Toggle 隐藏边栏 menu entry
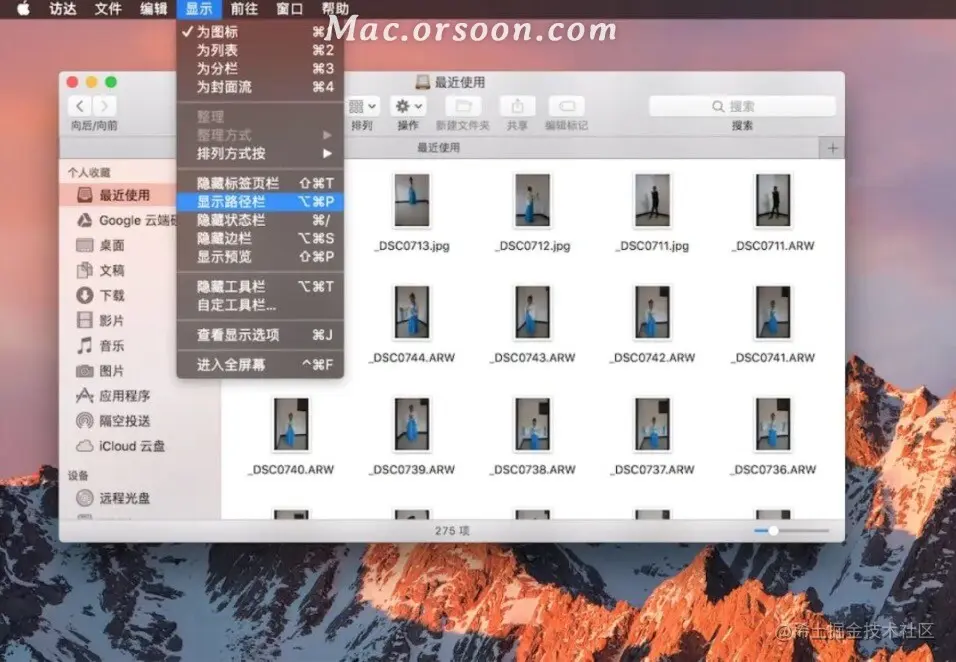The width and height of the screenshot is (956, 662). (x=260, y=238)
